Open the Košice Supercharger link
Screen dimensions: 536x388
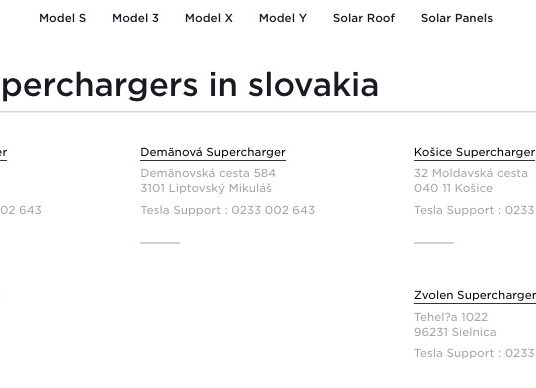point(475,152)
